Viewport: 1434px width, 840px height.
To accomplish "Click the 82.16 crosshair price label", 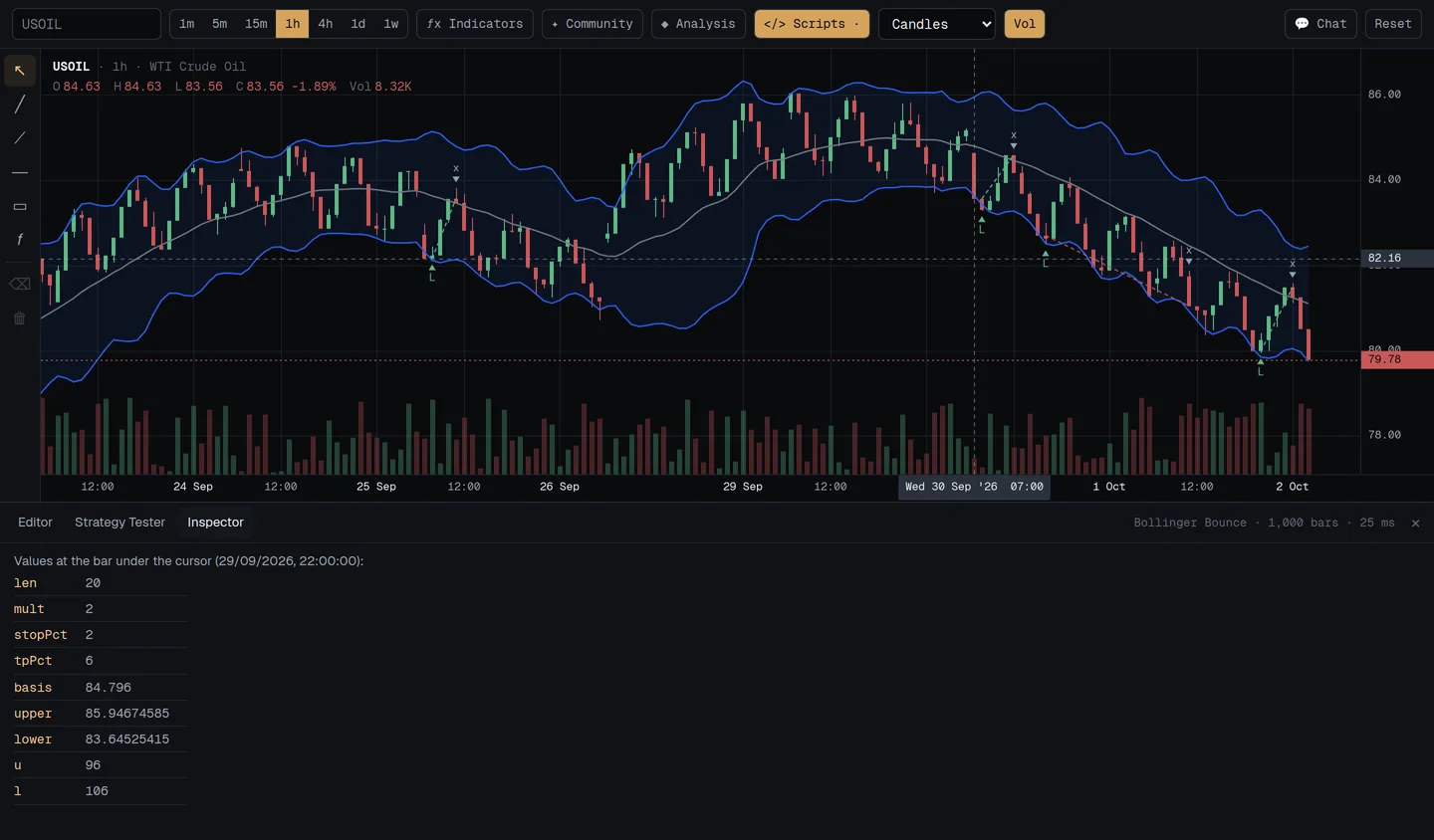I will pyautogui.click(x=1397, y=258).
